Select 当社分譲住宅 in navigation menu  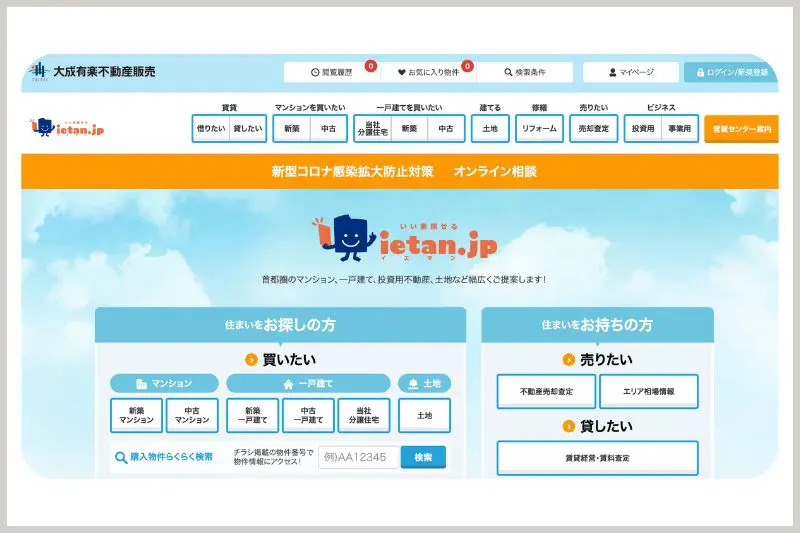(372, 129)
